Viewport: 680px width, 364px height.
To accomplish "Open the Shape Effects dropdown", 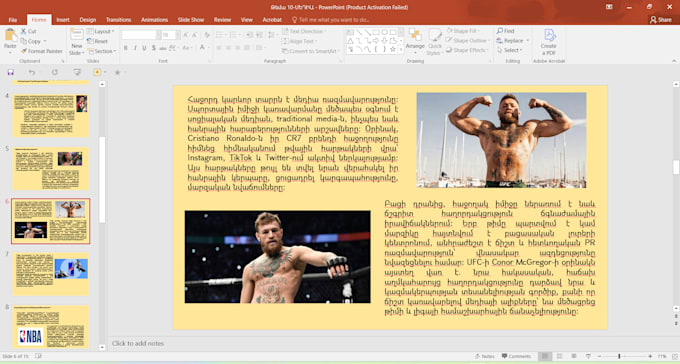I will 467,50.
